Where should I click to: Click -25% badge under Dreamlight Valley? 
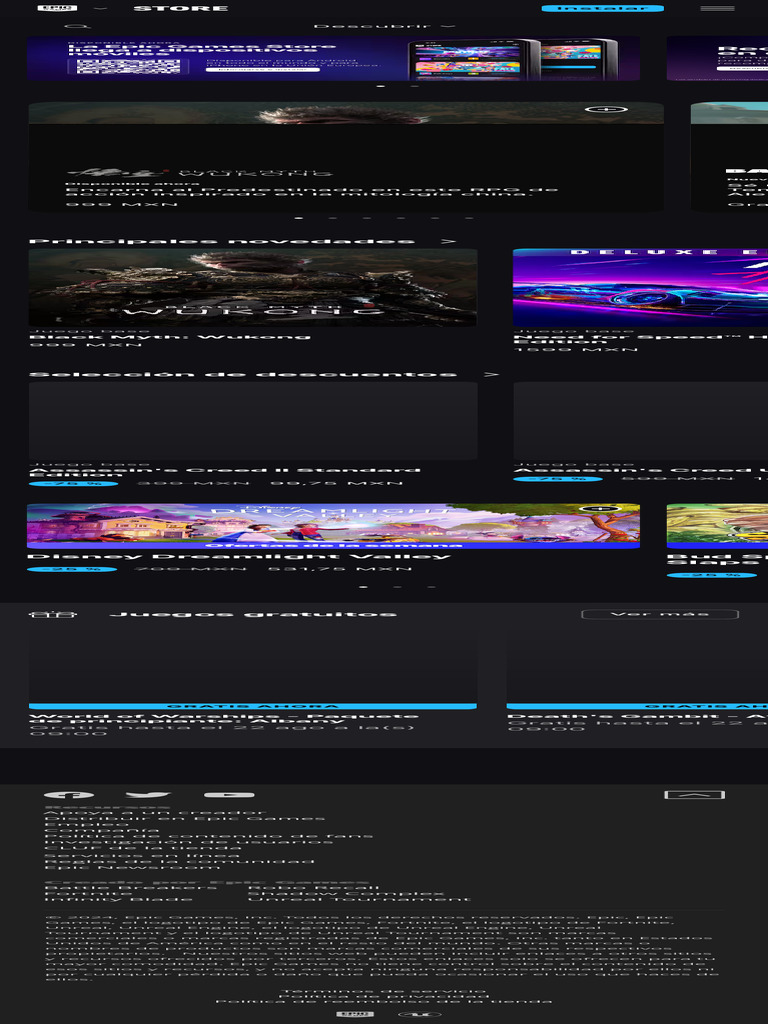click(72, 569)
